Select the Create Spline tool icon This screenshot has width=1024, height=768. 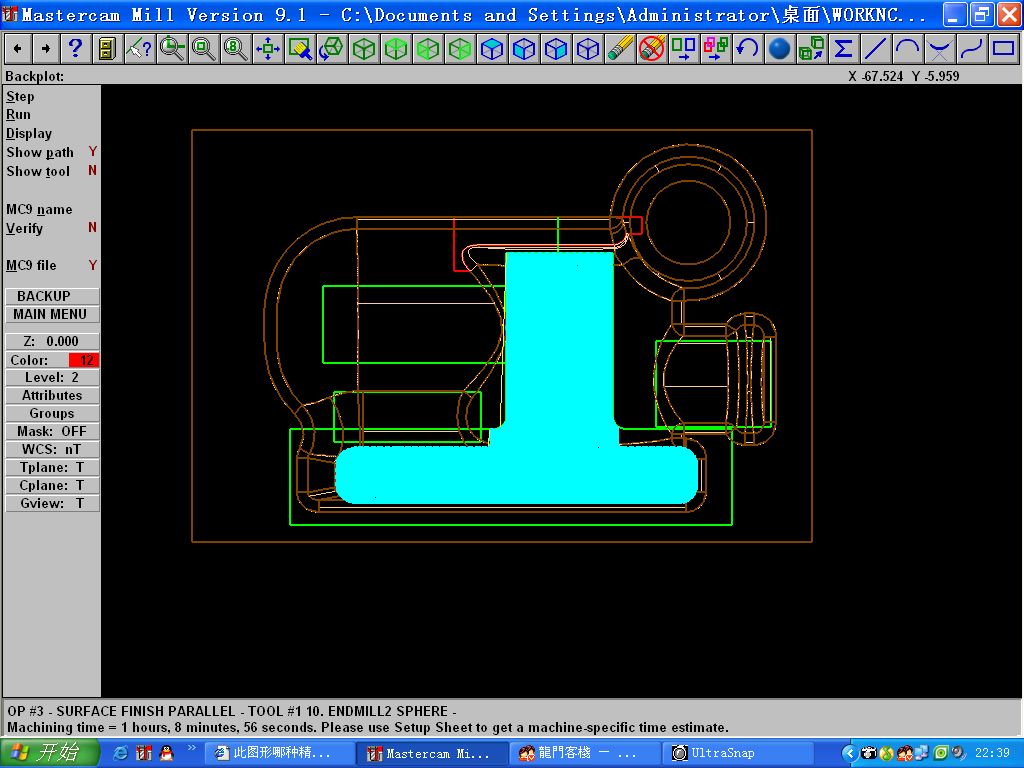tap(971, 48)
